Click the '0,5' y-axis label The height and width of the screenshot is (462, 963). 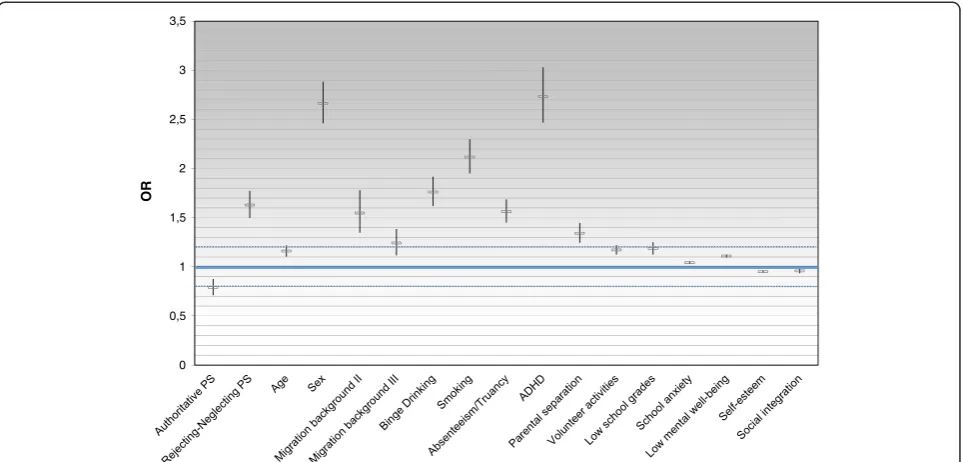pos(177,316)
